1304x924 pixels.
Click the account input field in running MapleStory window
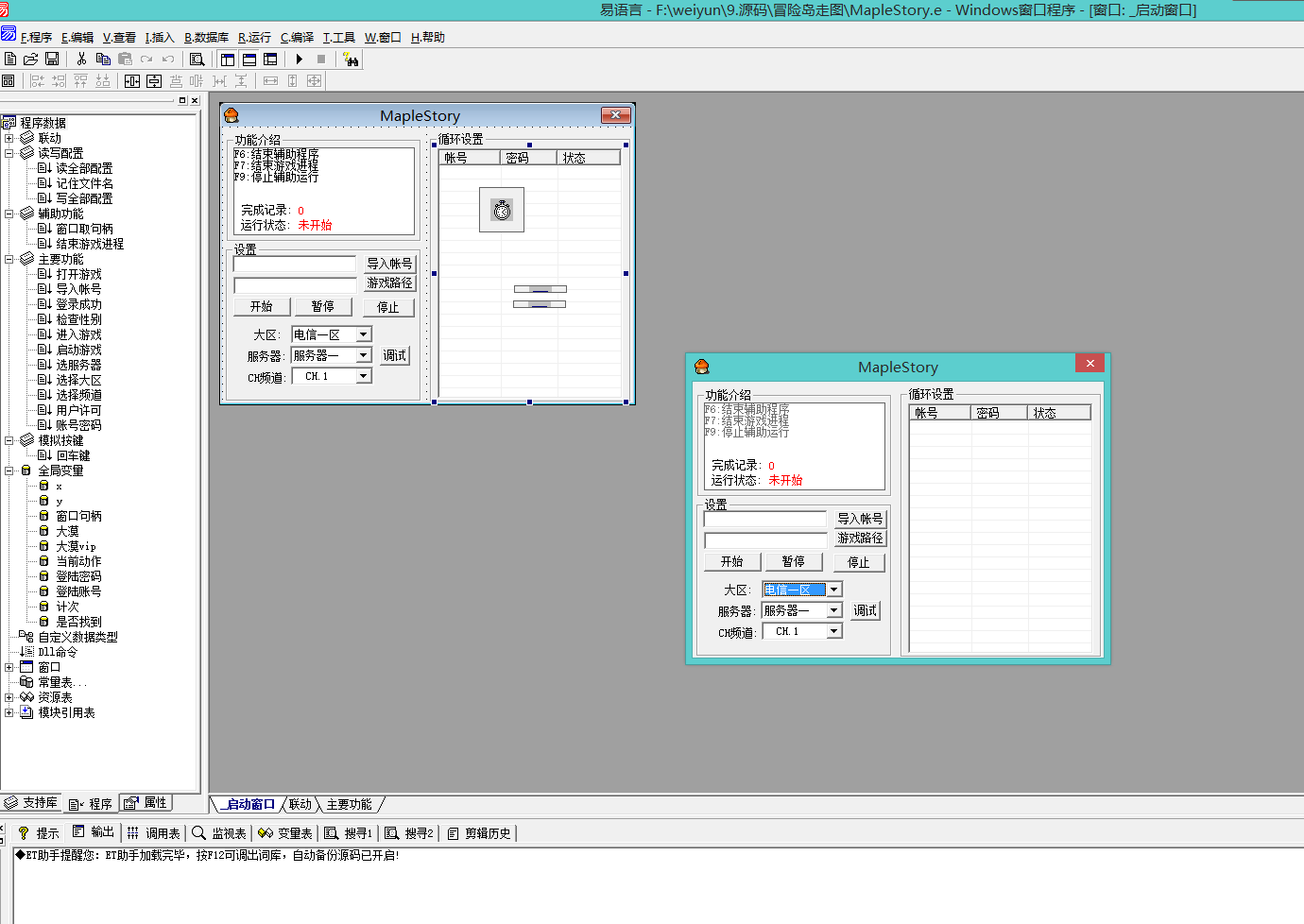(765, 519)
